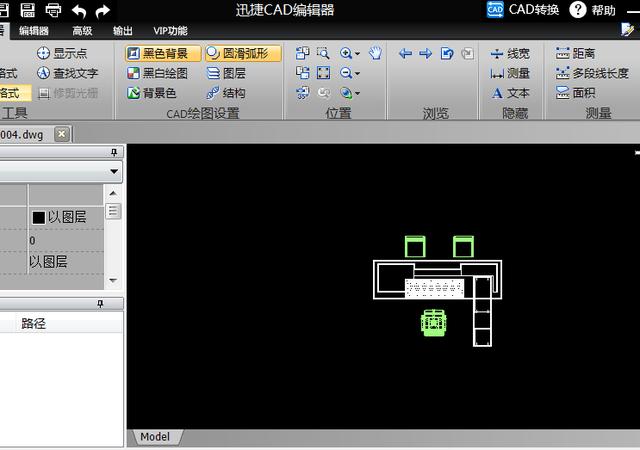
Task: Go forward with the right blue arrow
Action: click(426, 53)
